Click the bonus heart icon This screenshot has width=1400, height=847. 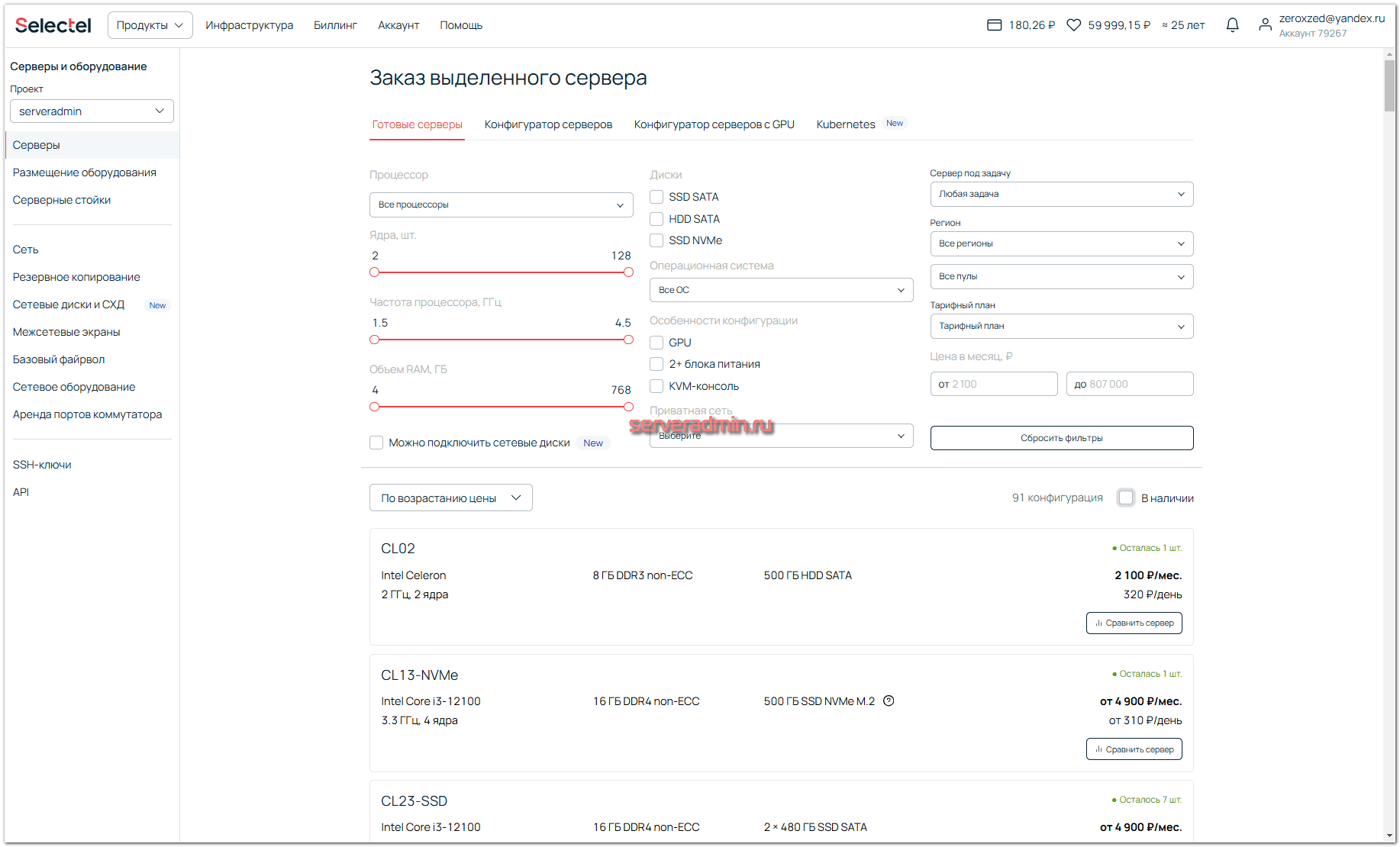pyautogui.click(x=1073, y=25)
